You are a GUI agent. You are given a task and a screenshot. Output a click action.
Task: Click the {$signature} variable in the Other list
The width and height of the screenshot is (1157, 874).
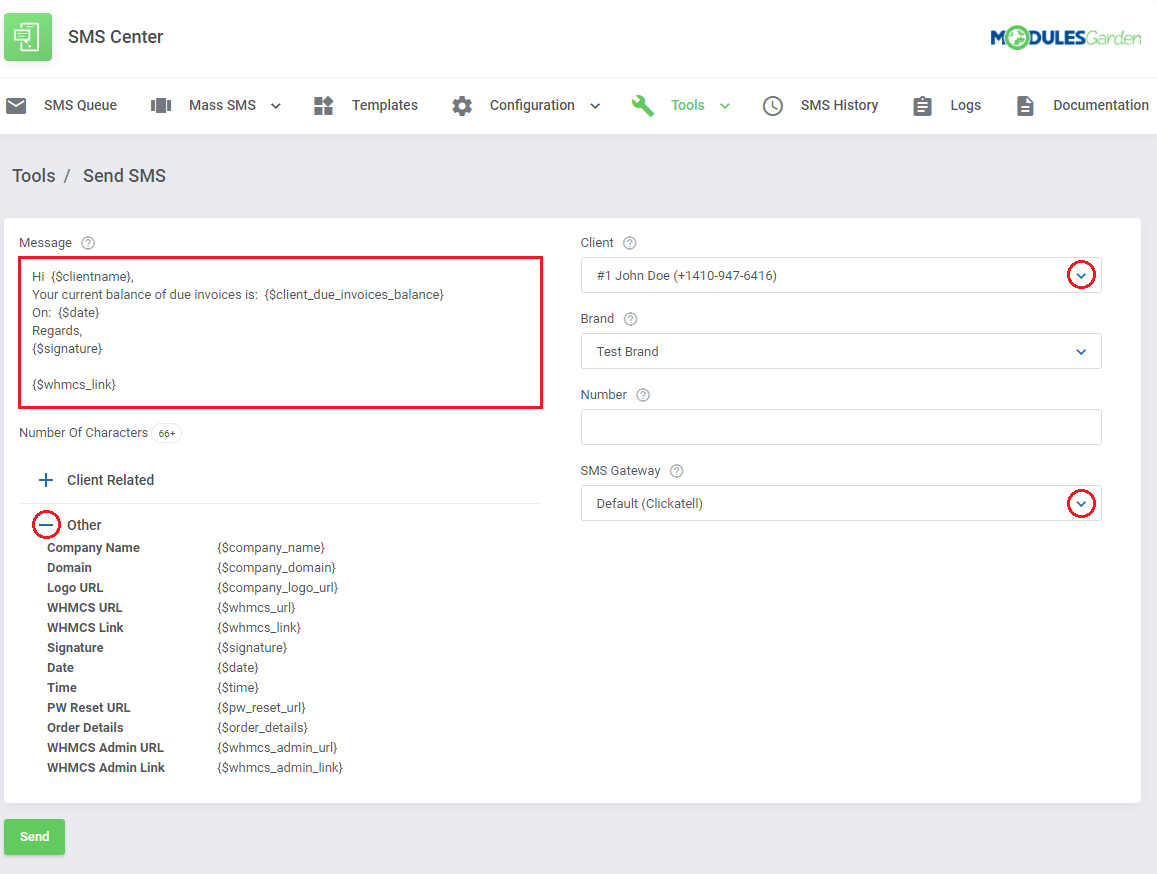click(252, 647)
